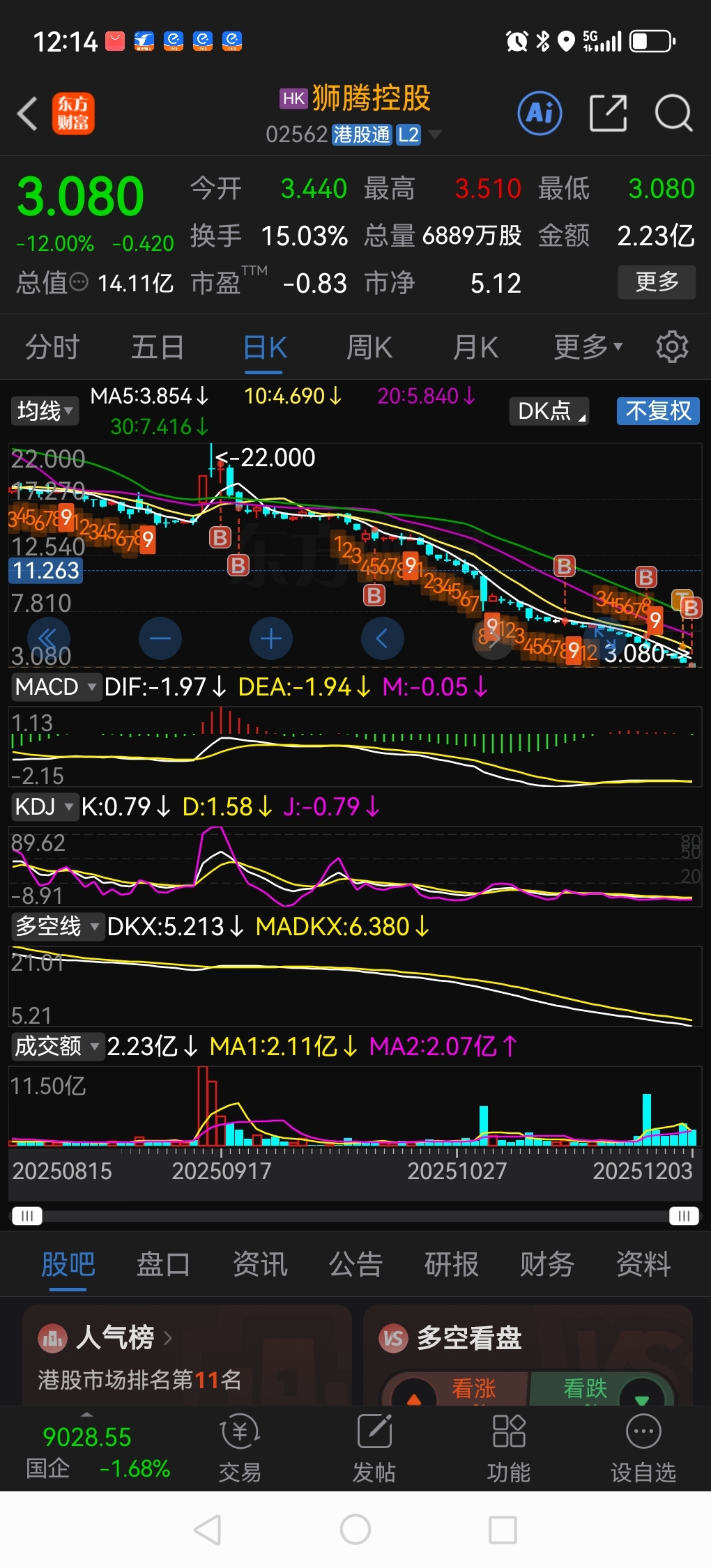Viewport: 711px width, 1568px height.
Task: Open KDJ indicator dropdown
Action: pyautogui.click(x=45, y=806)
